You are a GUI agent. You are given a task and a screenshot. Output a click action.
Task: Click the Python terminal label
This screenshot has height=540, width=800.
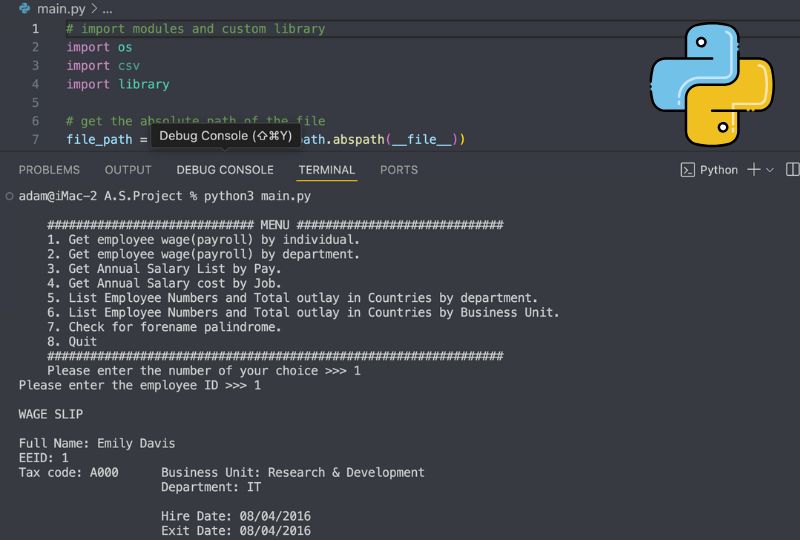tap(718, 170)
